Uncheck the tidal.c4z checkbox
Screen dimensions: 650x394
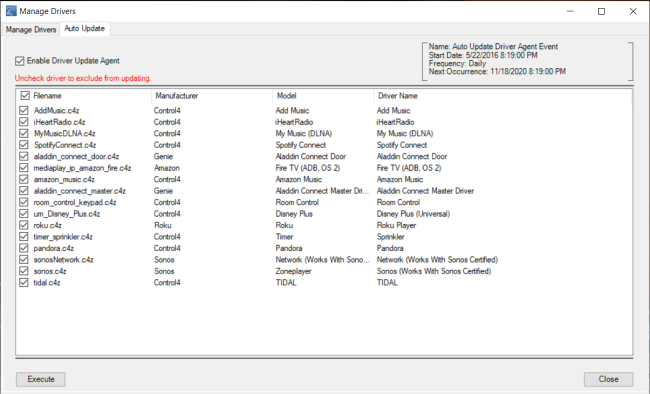pyautogui.click(x=24, y=282)
